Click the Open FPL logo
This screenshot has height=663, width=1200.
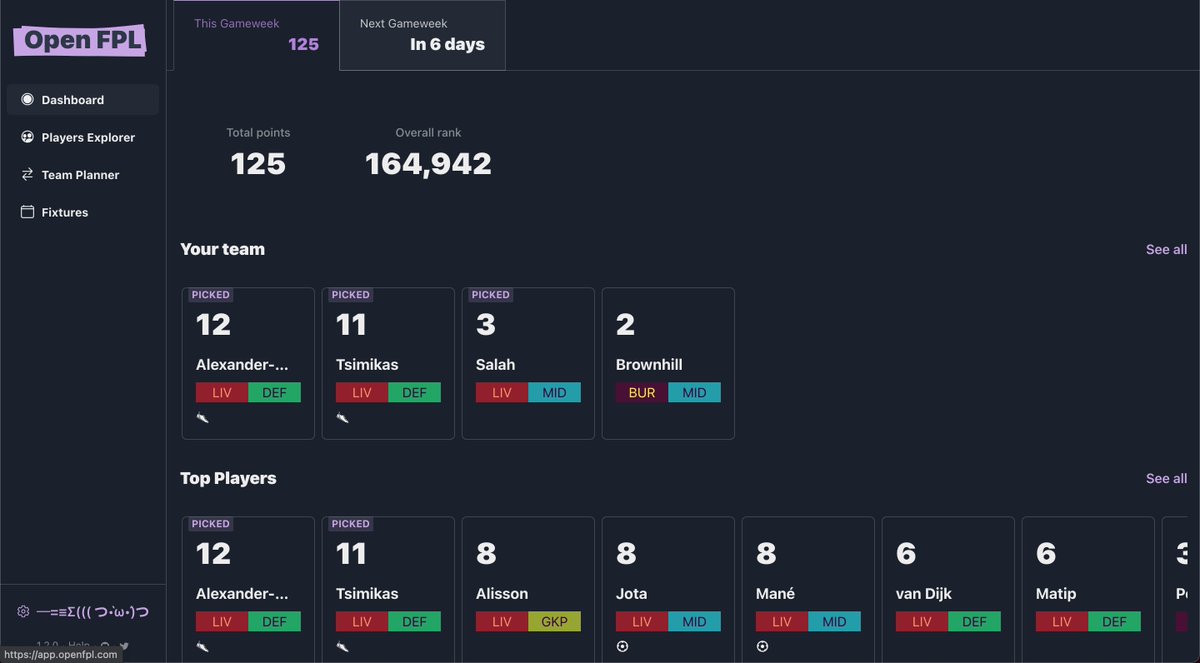(x=79, y=39)
